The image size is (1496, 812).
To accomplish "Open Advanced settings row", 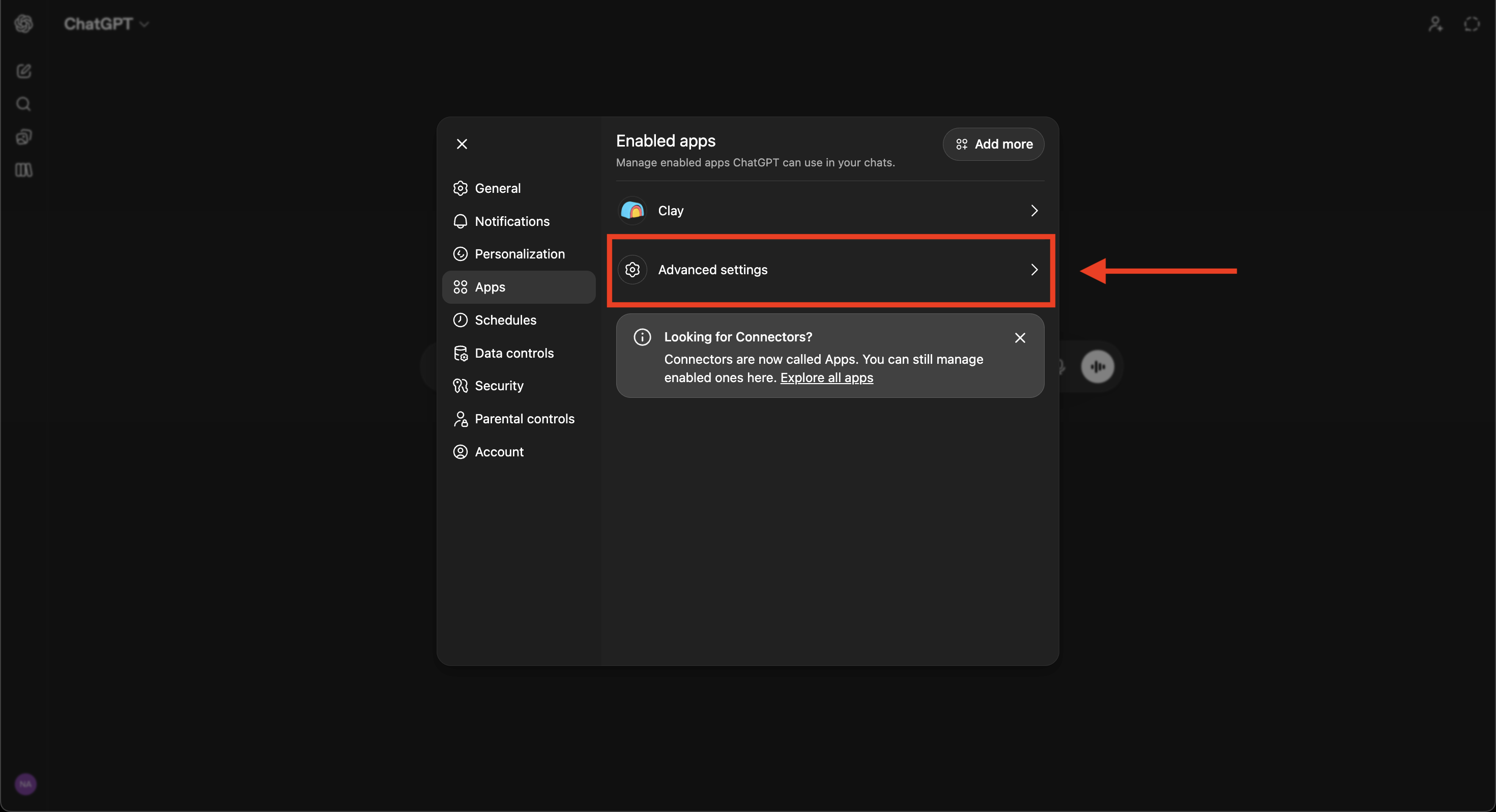I will point(830,270).
